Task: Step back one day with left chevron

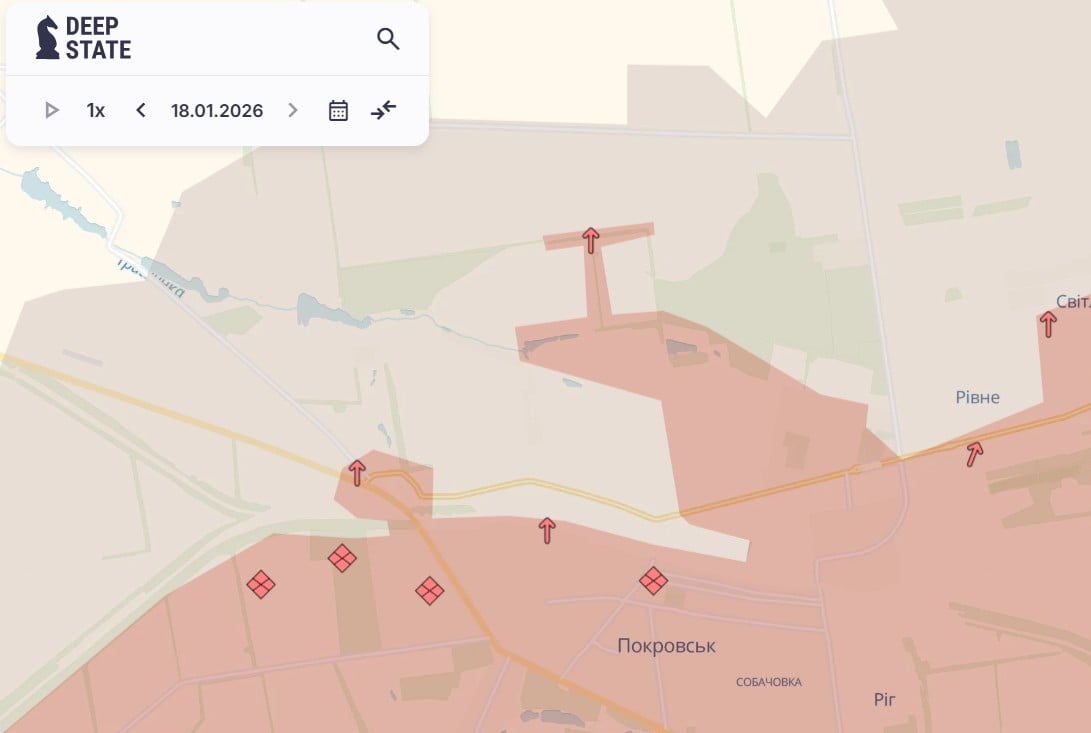Action: [x=140, y=110]
